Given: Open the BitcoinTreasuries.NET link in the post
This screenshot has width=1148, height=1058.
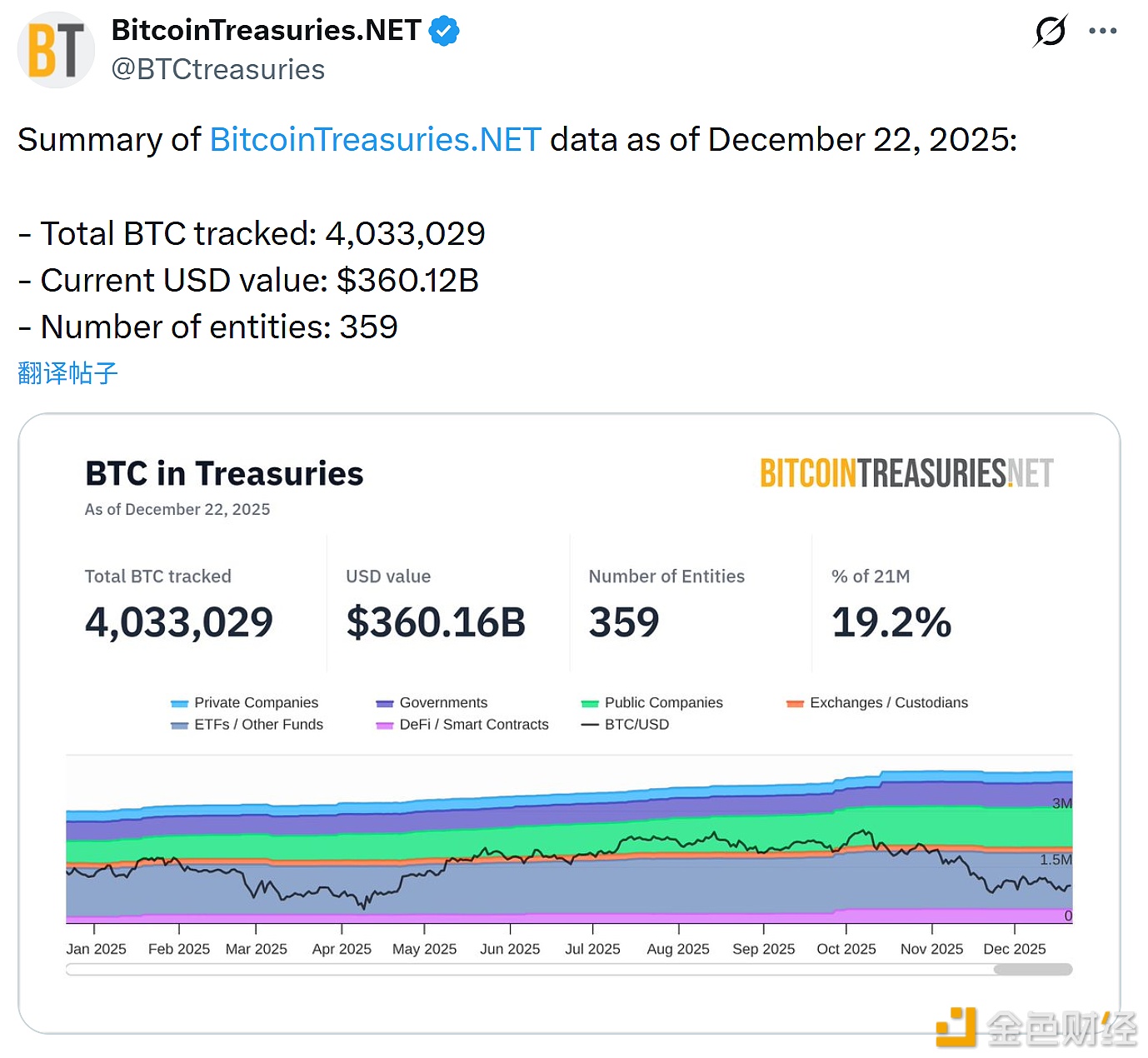Looking at the screenshot, I should (374, 140).
